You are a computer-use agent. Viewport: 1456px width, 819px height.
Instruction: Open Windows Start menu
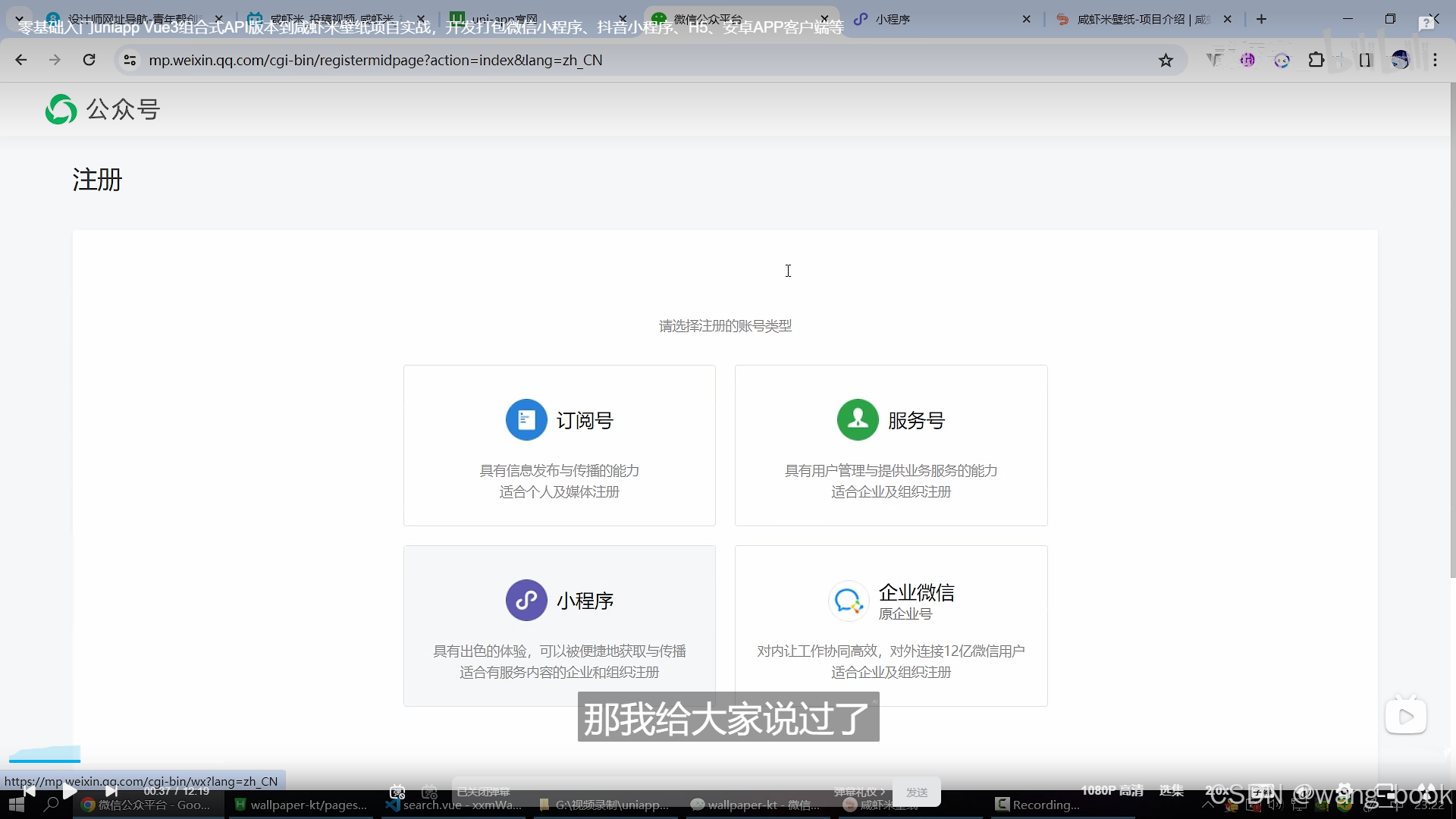coord(17,805)
